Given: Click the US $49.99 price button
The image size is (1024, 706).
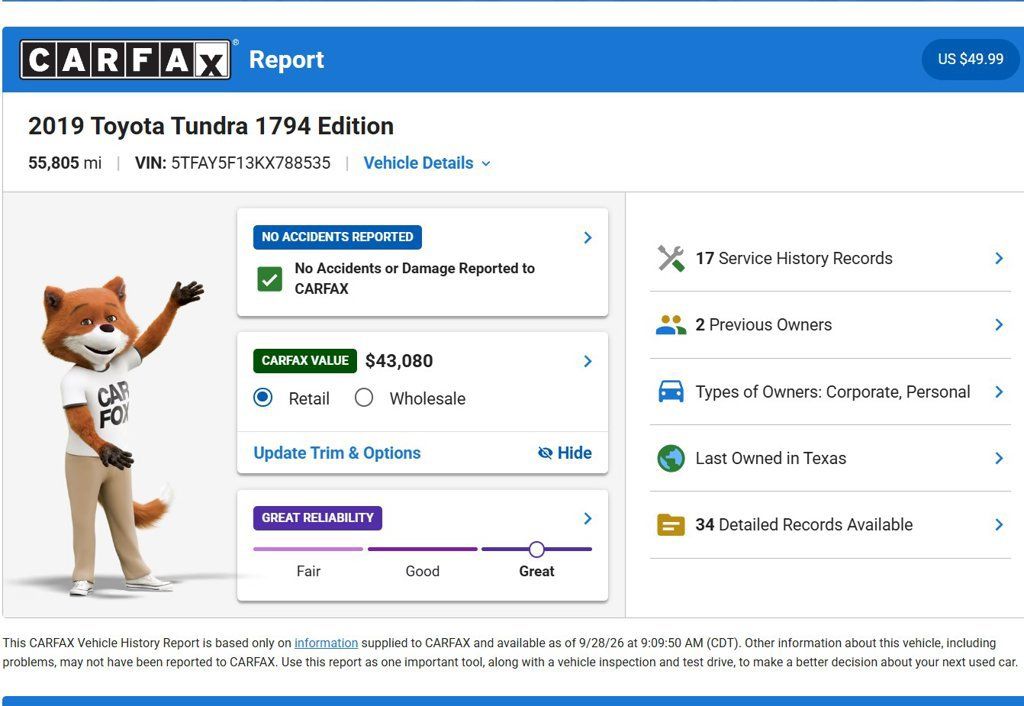Looking at the screenshot, I should pos(970,59).
